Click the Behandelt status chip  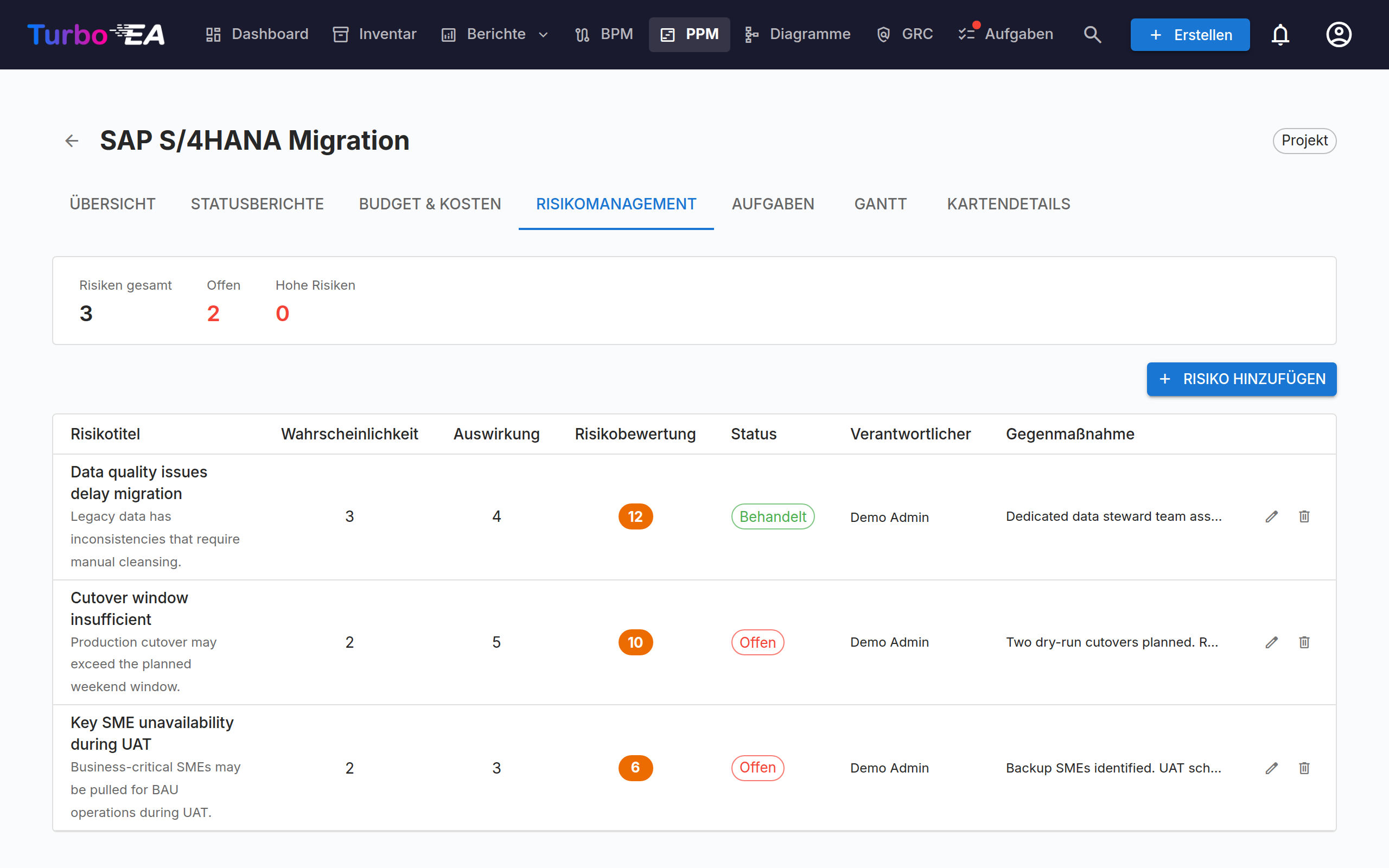tap(773, 516)
